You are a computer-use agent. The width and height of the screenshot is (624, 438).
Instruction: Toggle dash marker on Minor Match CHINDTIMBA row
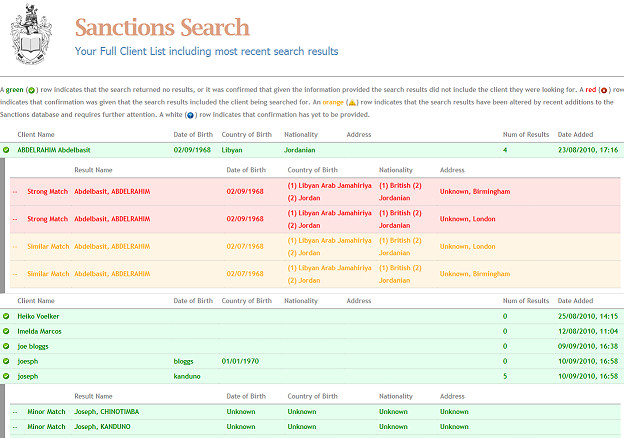tap(14, 411)
